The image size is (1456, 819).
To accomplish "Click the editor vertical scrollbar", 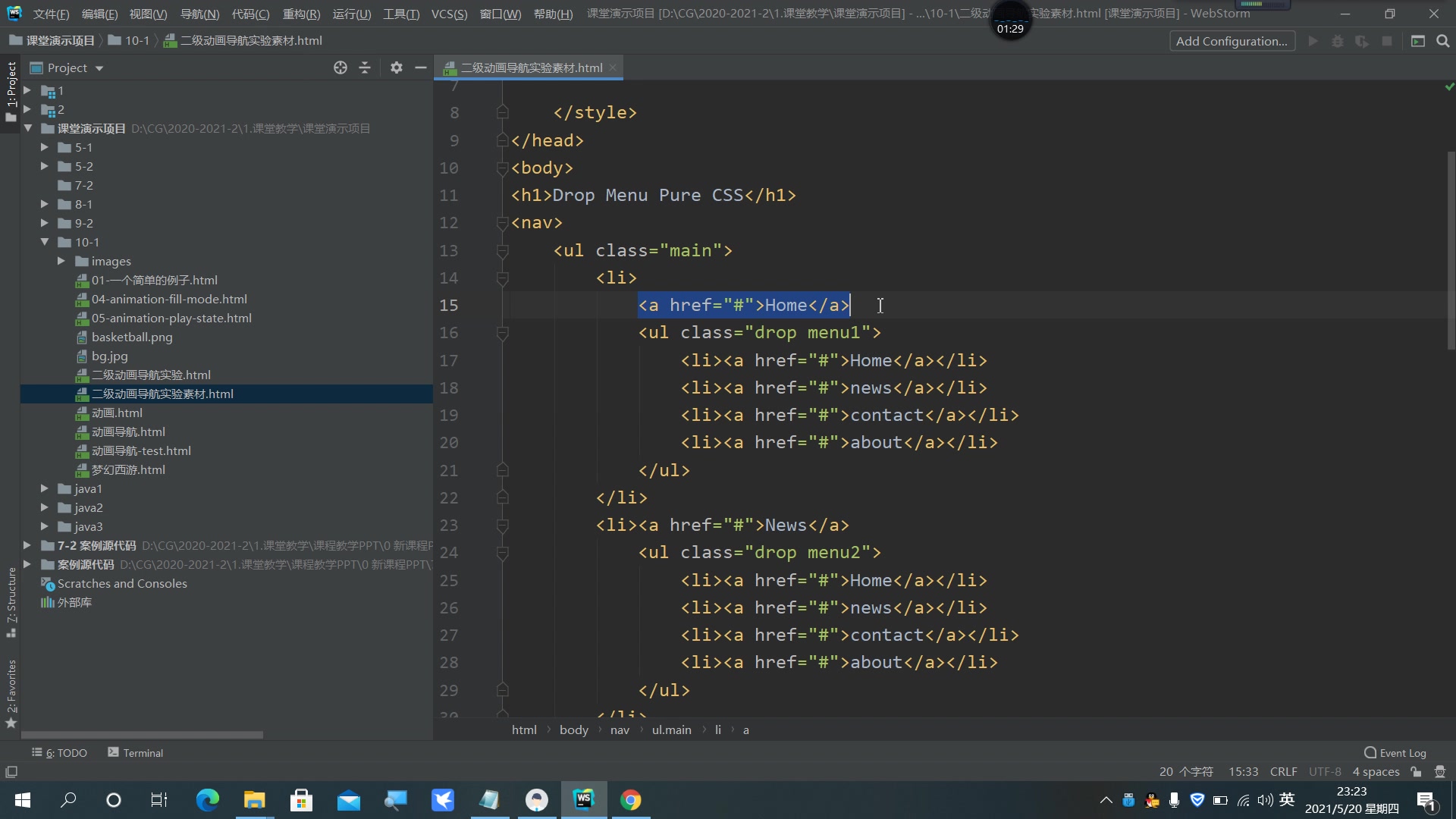I will [1451, 250].
